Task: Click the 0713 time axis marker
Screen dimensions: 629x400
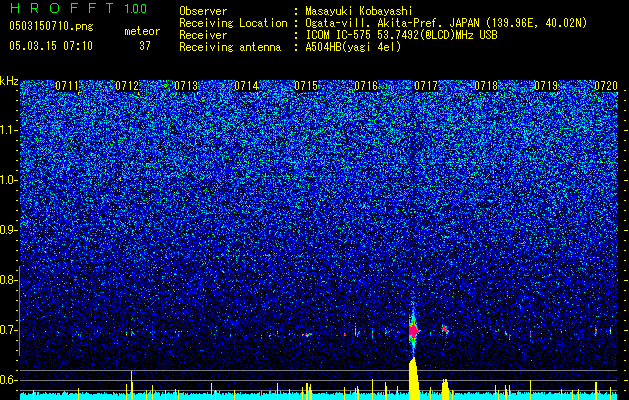Action: (x=187, y=86)
